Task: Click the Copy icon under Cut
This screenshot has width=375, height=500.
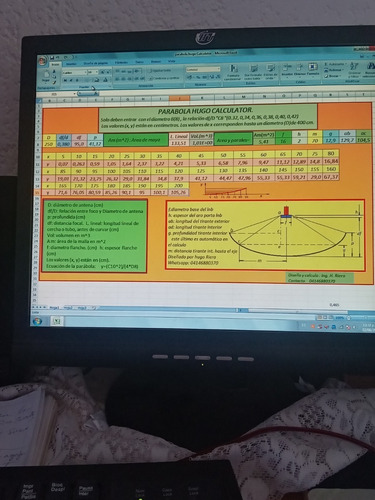Action: coord(54,77)
